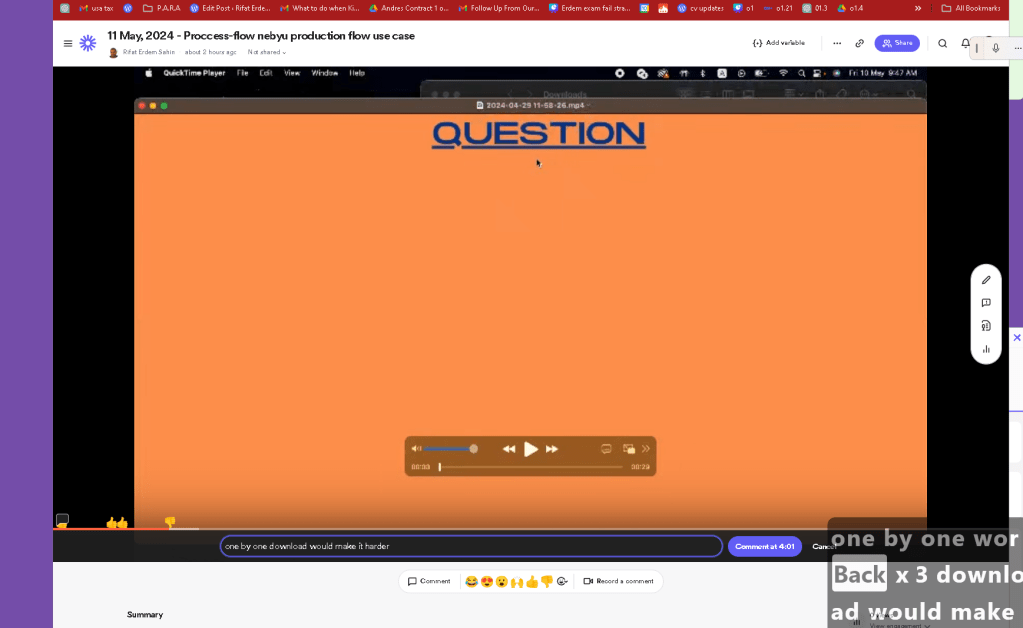Open the File menu in QuickTime

tap(243, 73)
